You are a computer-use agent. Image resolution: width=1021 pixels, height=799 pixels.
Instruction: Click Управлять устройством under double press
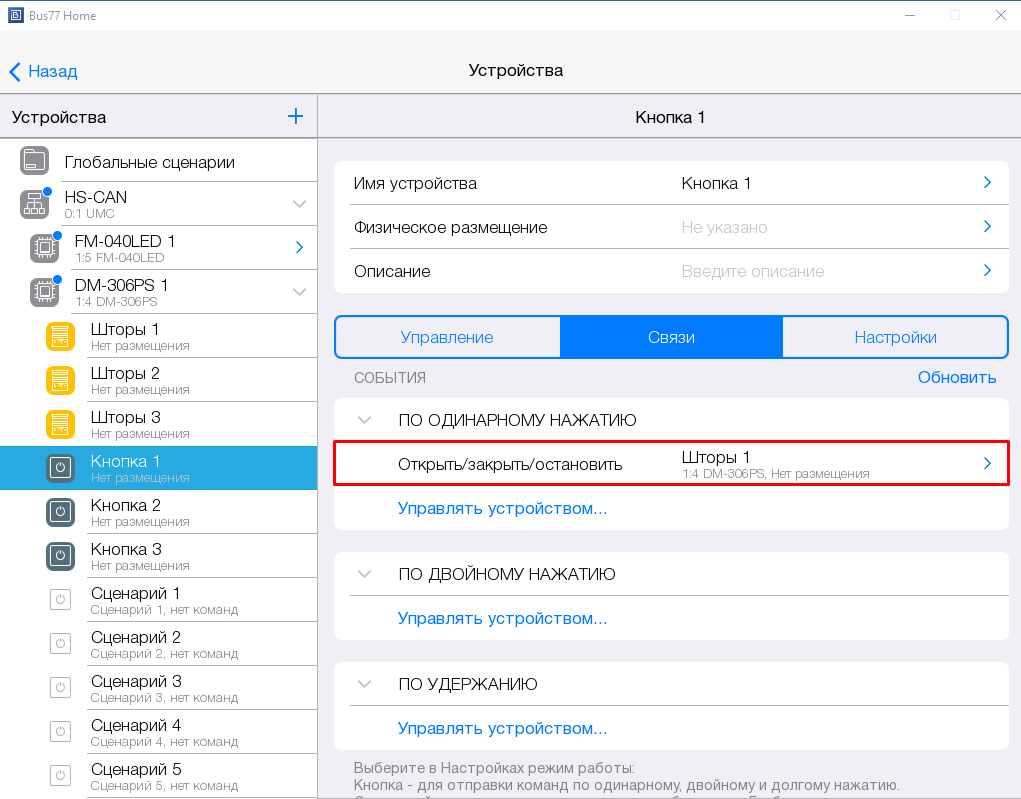502,618
